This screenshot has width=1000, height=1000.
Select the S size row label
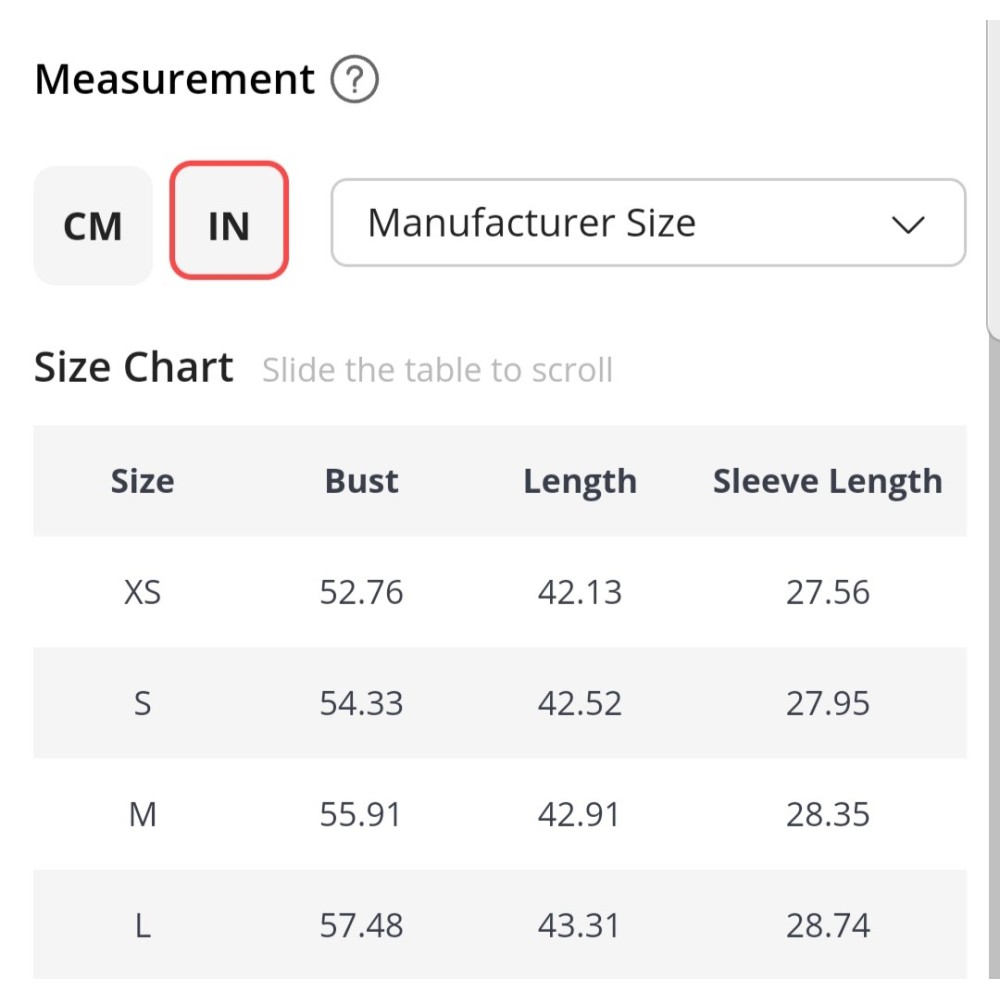click(x=142, y=703)
